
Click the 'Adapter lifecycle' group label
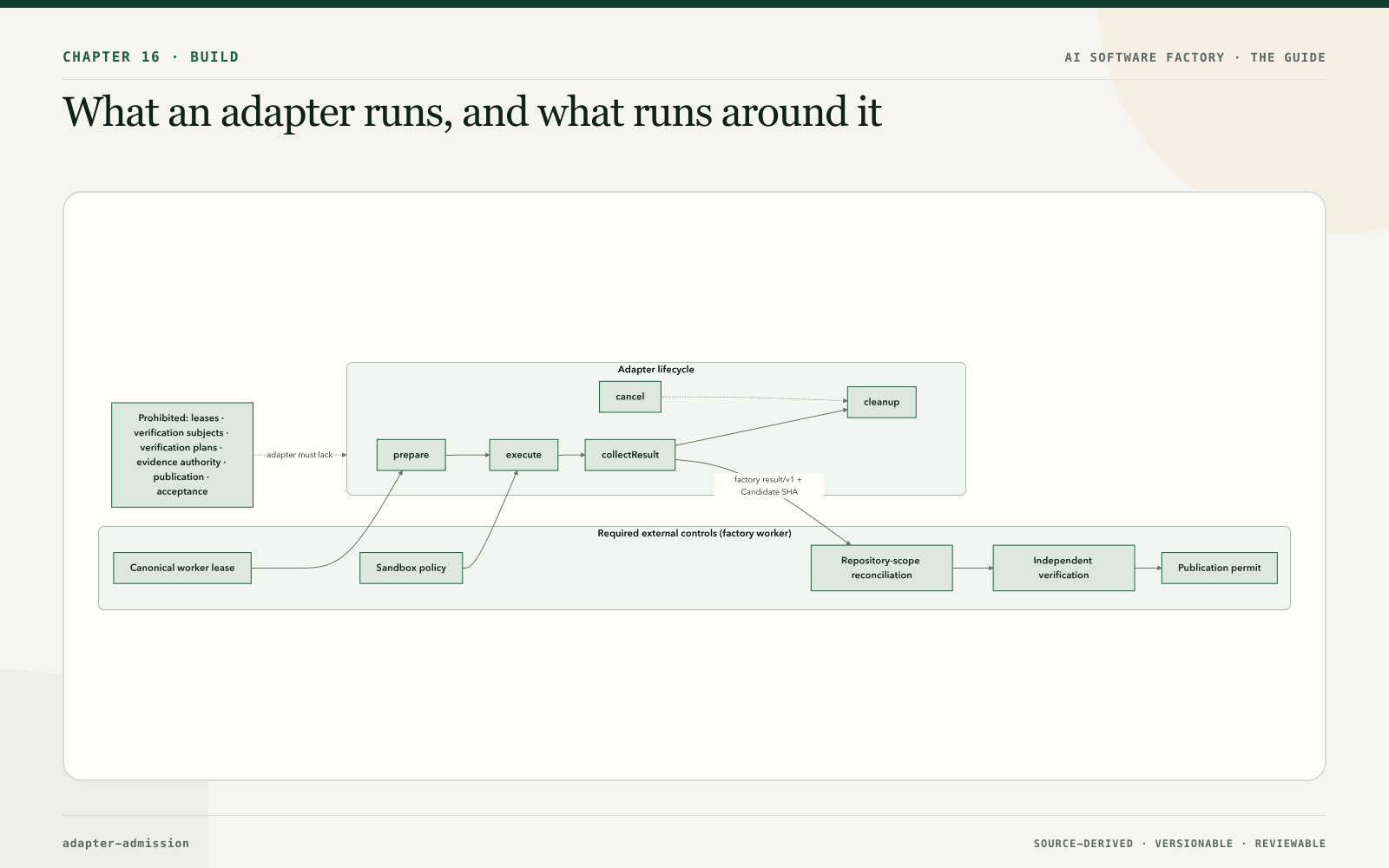point(655,370)
